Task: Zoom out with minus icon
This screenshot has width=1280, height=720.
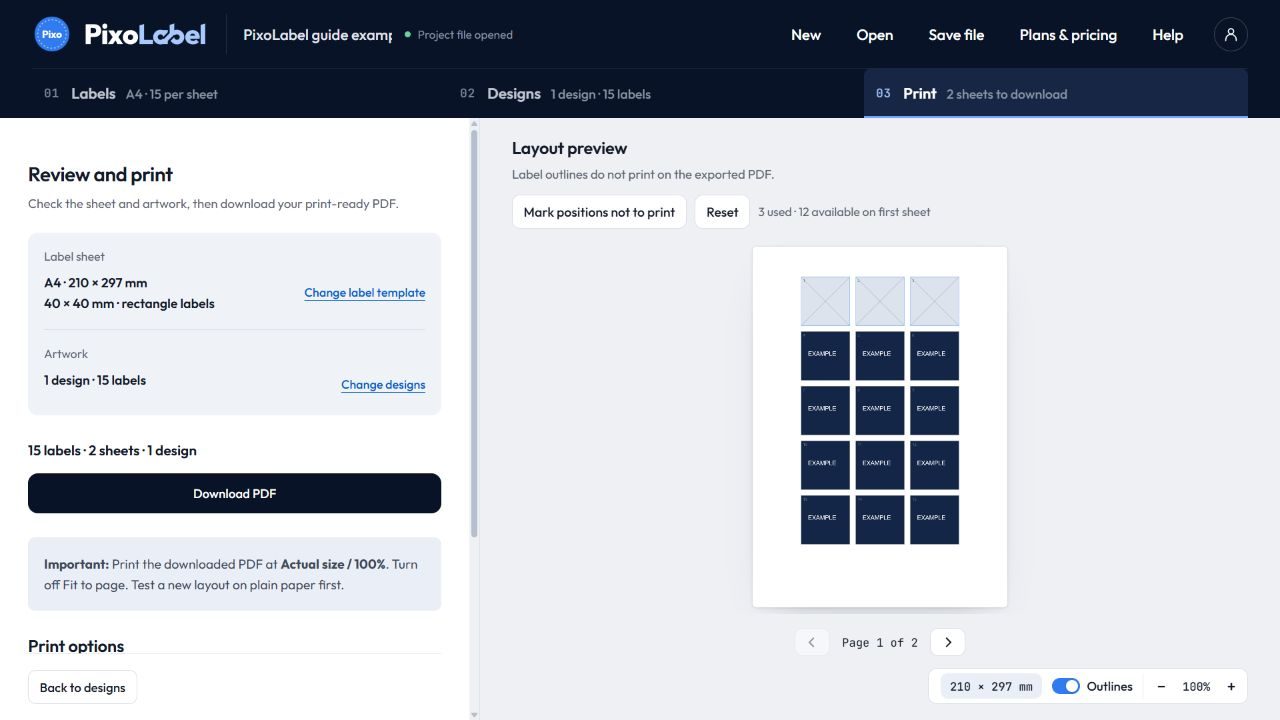Action: tap(1161, 687)
